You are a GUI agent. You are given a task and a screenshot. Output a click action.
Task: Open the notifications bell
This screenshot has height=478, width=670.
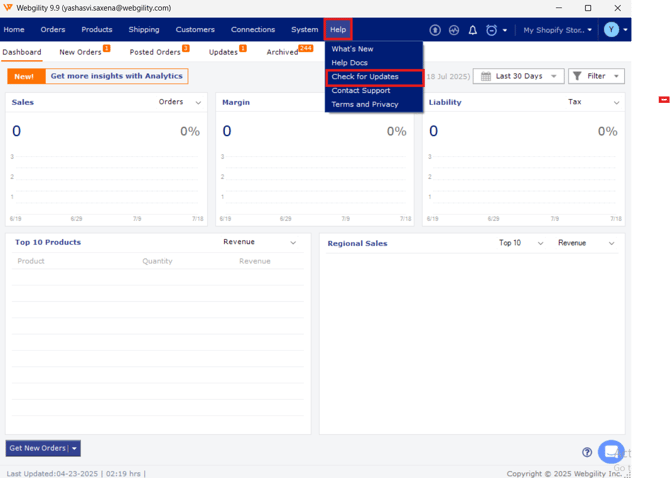(473, 30)
